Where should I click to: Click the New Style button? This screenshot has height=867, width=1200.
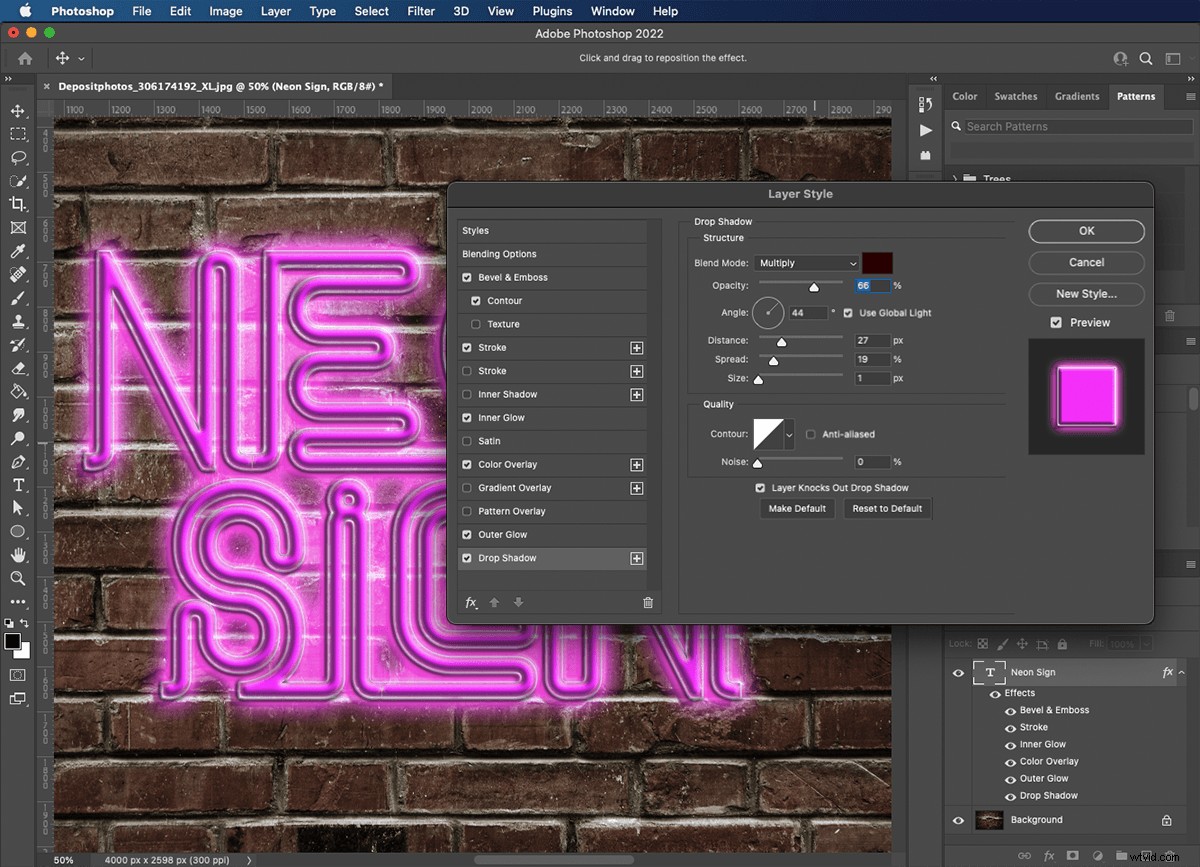pyautogui.click(x=1086, y=294)
